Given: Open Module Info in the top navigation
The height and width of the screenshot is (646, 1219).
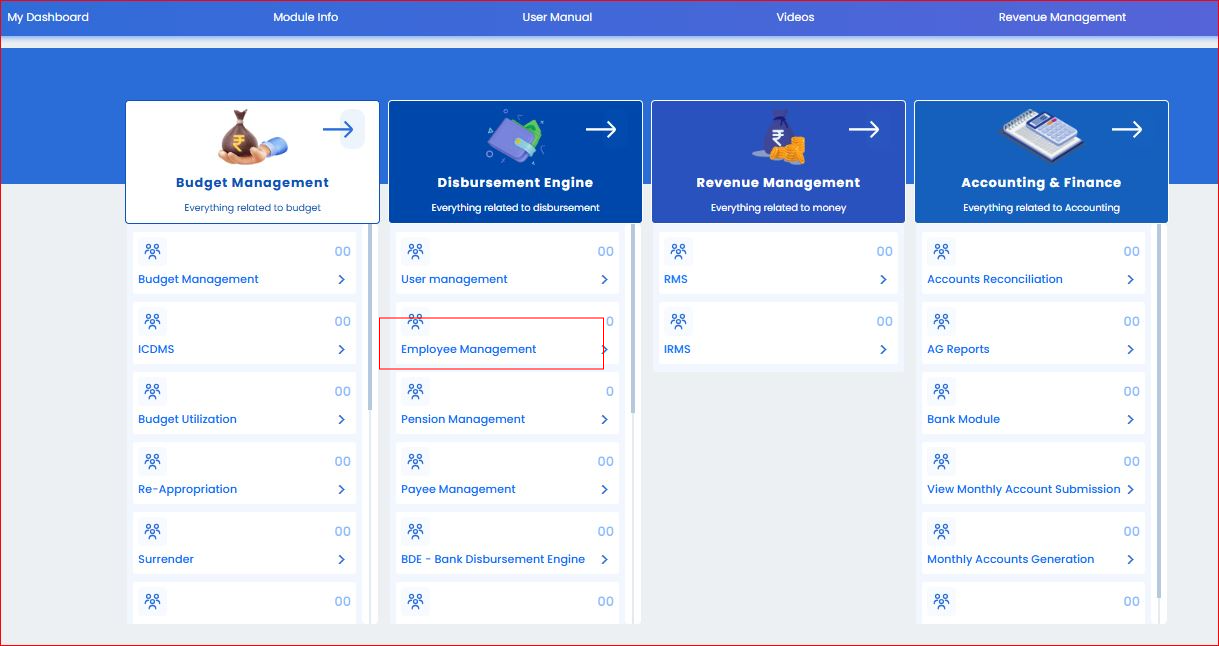Looking at the screenshot, I should tap(306, 17).
